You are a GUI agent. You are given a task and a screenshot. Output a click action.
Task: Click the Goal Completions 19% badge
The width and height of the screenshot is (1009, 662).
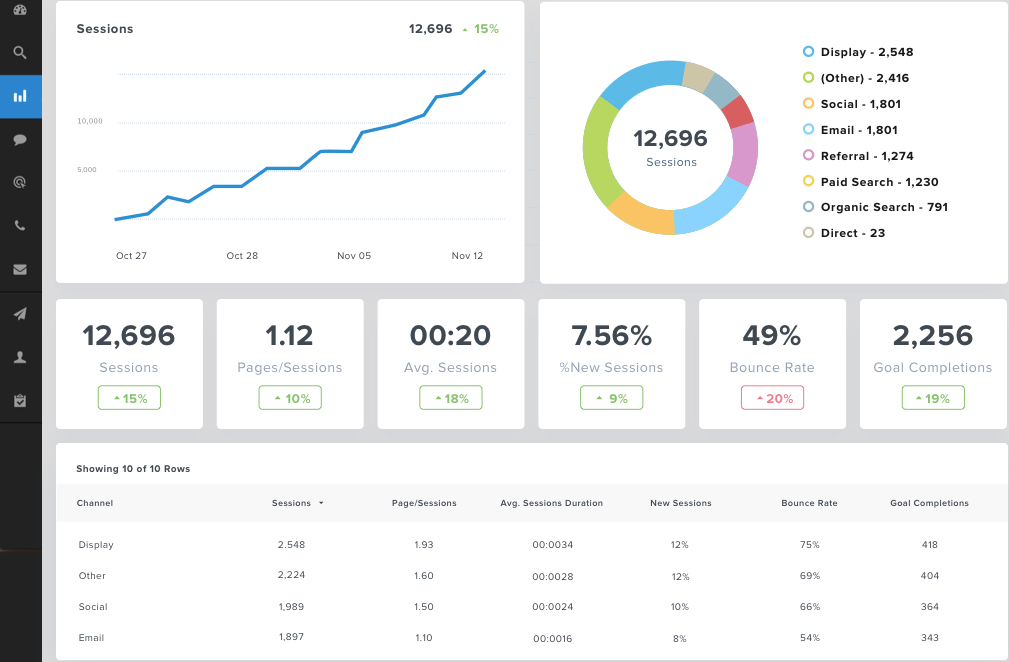[x=933, y=398]
